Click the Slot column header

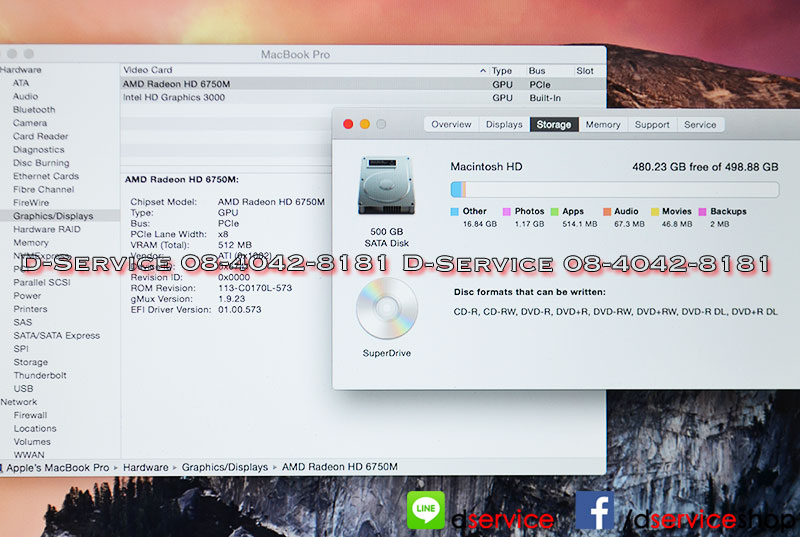tap(585, 71)
